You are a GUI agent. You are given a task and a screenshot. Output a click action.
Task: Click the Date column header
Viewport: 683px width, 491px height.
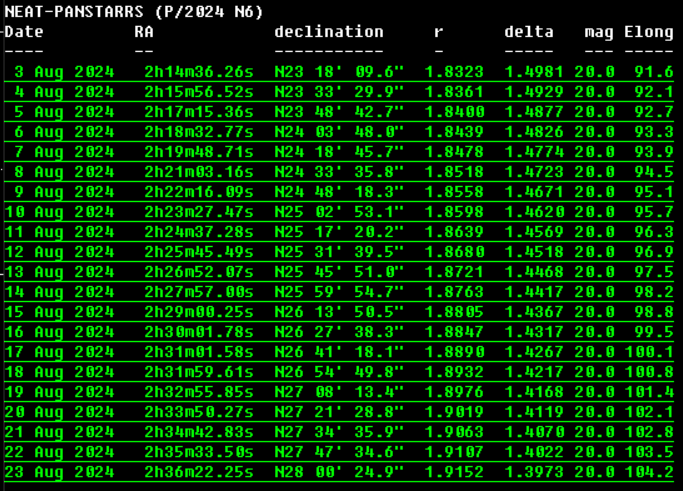[x=24, y=31]
